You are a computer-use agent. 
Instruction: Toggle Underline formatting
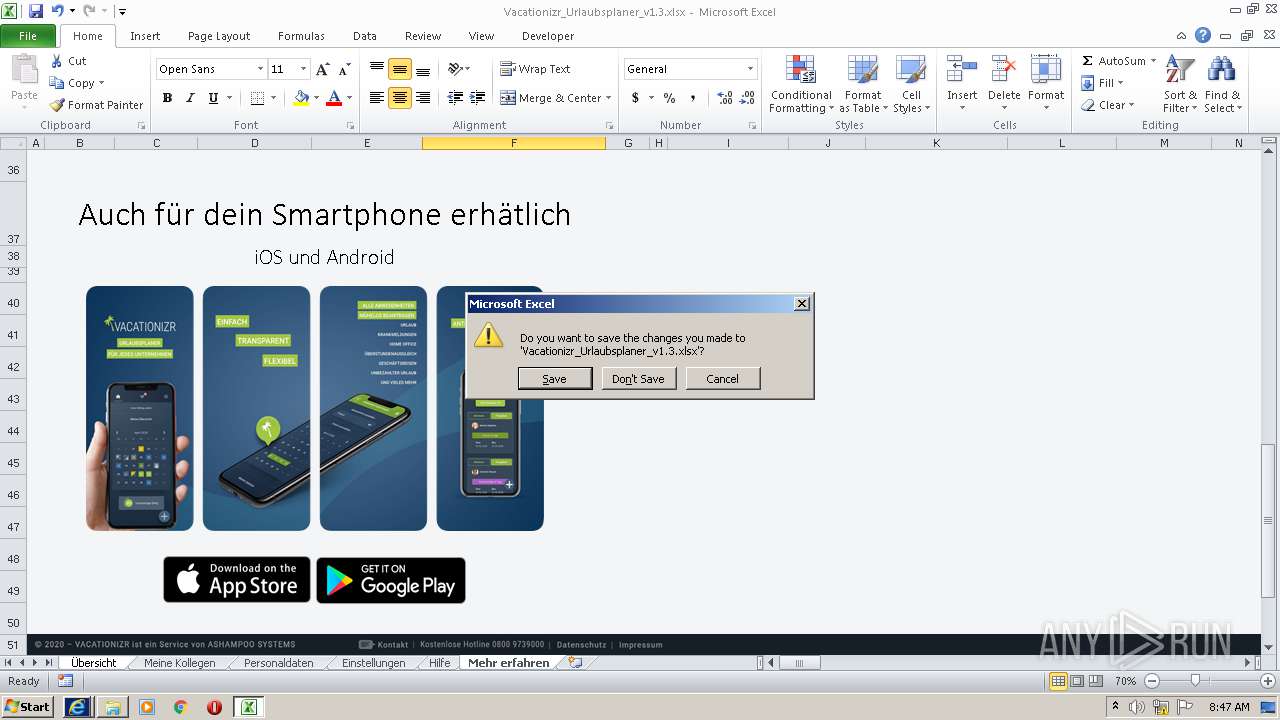tap(213, 98)
